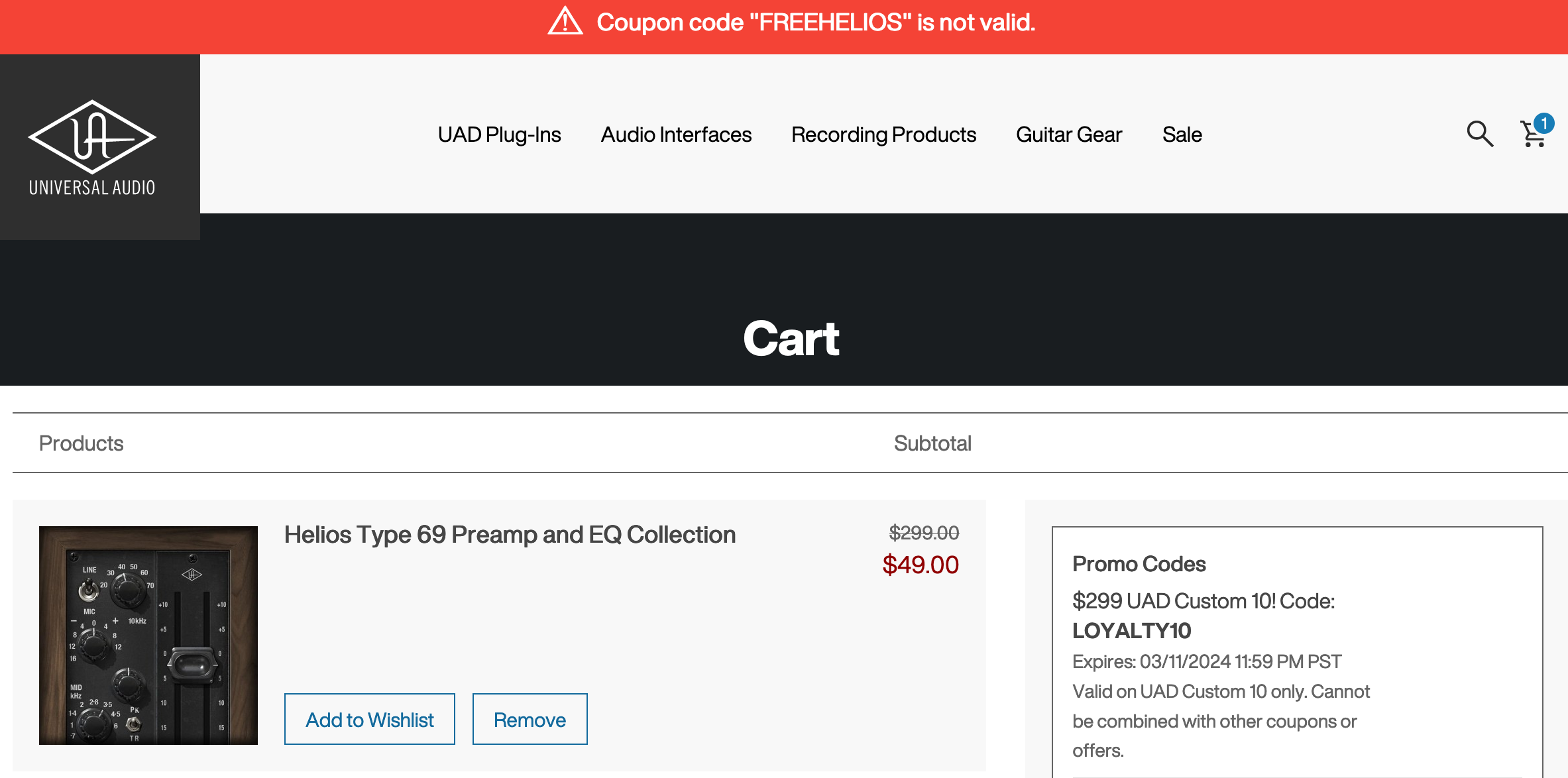Go to the Sale section
Image resolution: width=1568 pixels, height=778 pixels.
coord(1182,135)
